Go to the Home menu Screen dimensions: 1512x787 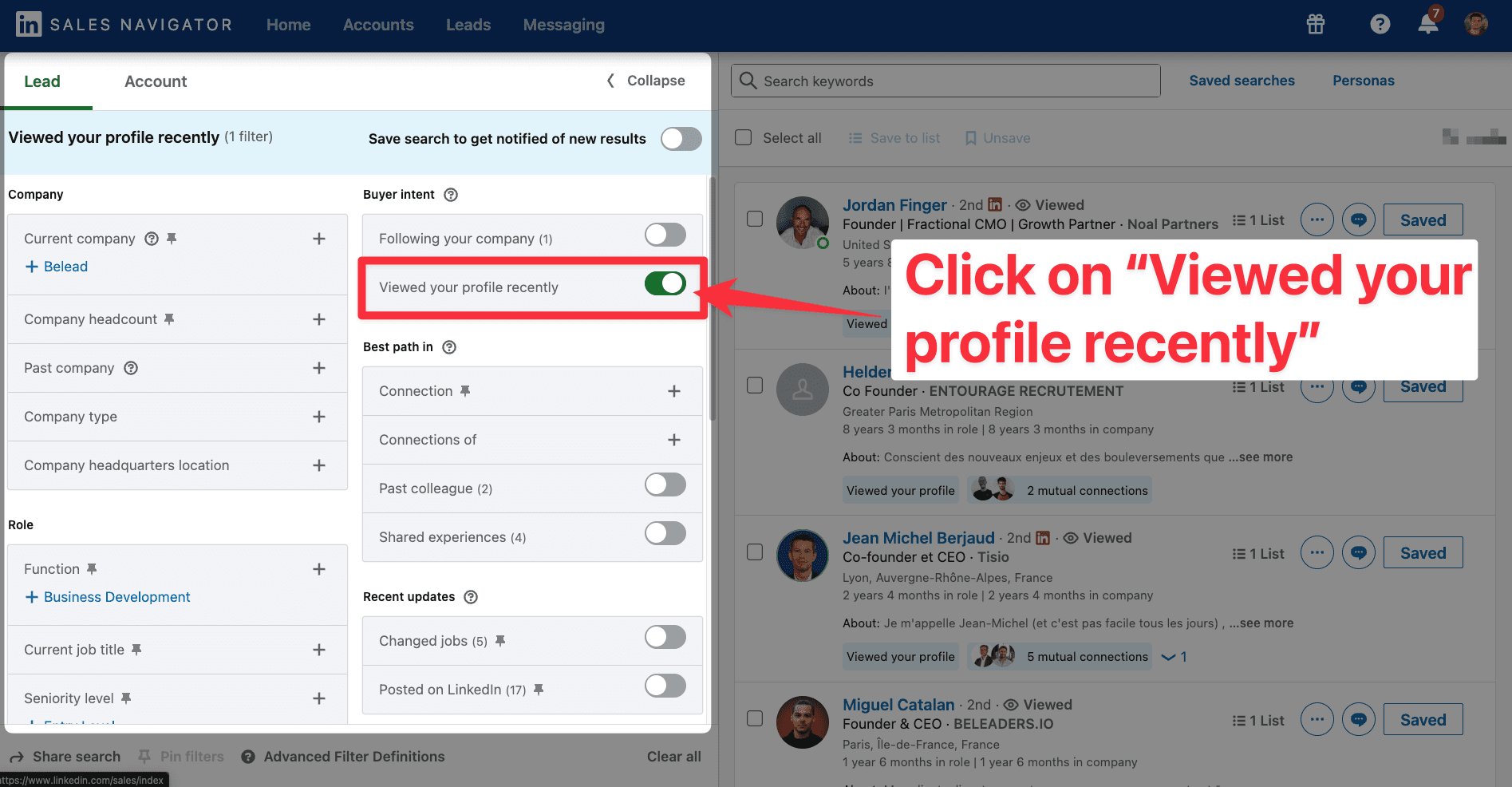tap(289, 25)
